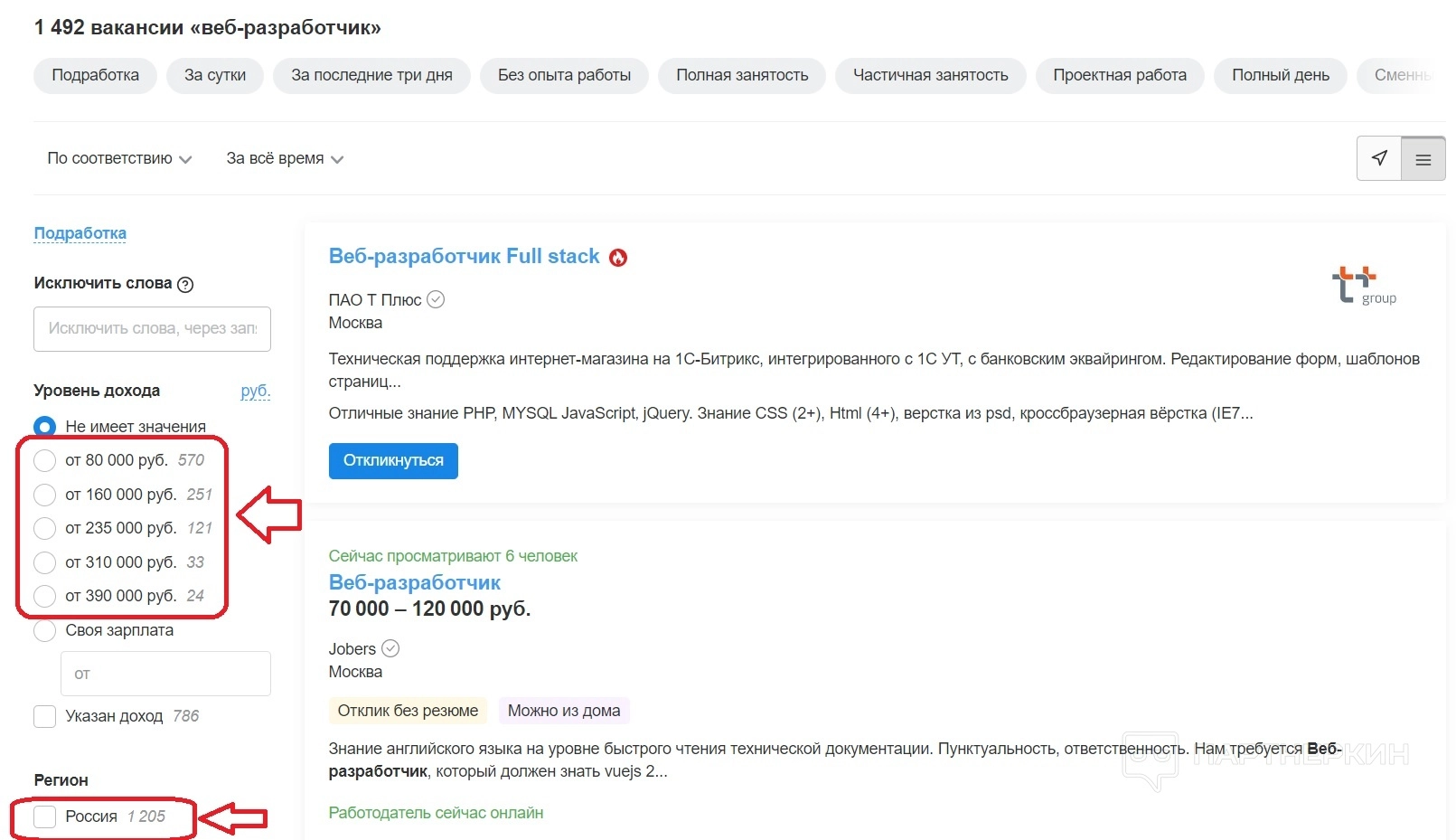1456x840 pixels.
Task: Apply the Полная занятость filter chip
Action: pyautogui.click(x=742, y=75)
